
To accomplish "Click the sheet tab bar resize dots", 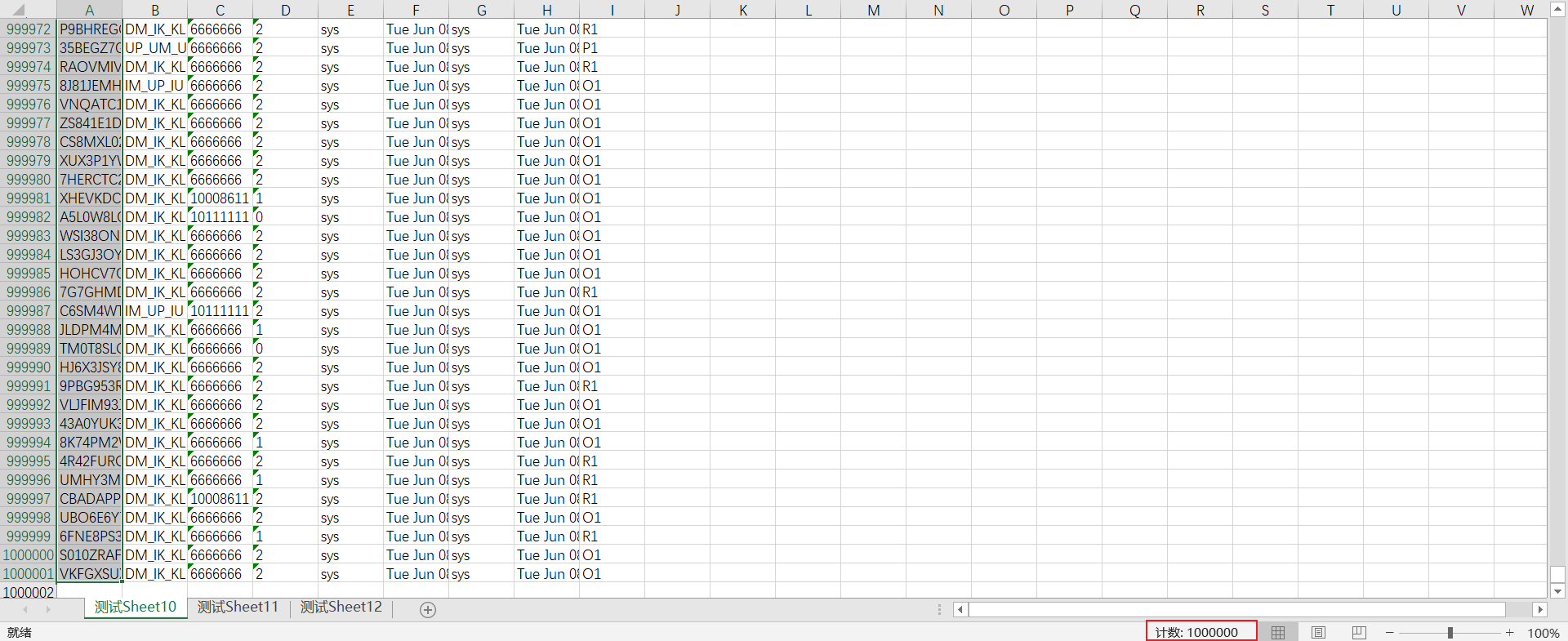I will 939,609.
